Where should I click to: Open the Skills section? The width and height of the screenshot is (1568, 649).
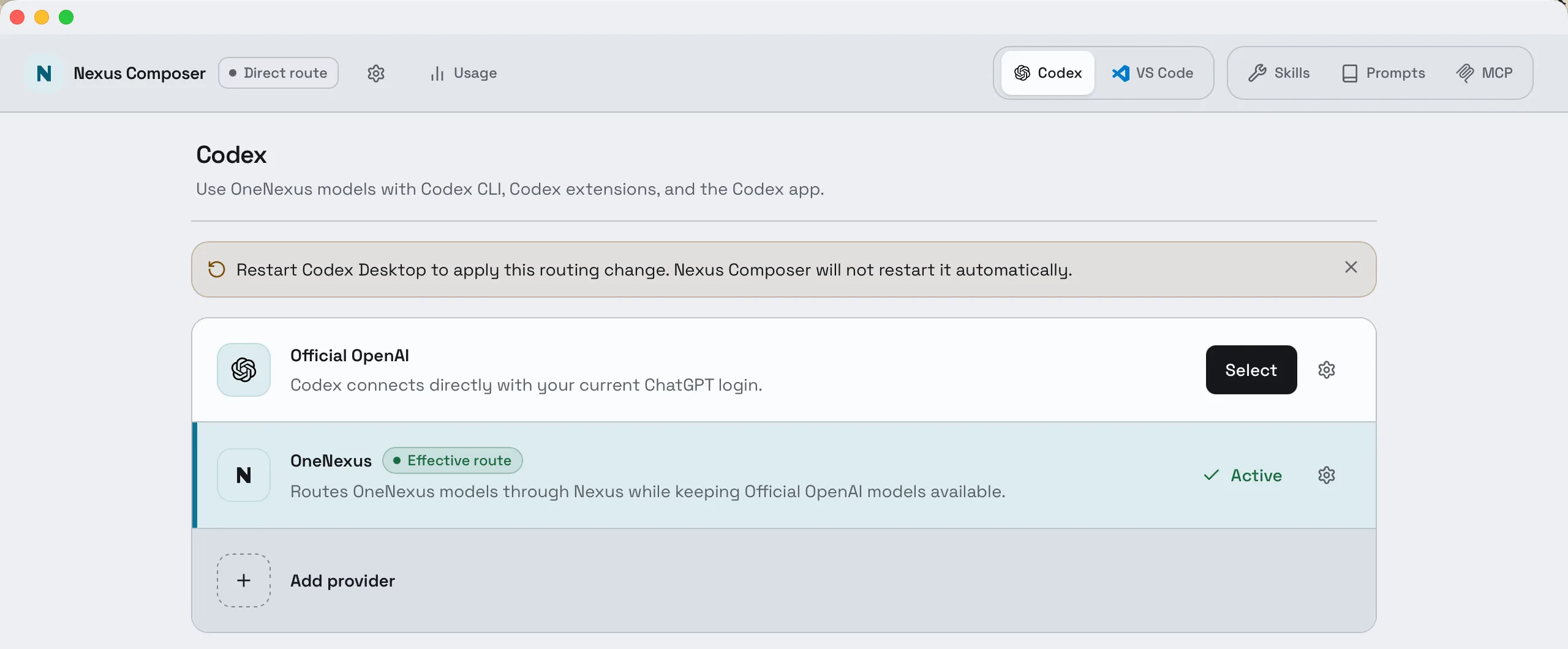coord(1279,73)
